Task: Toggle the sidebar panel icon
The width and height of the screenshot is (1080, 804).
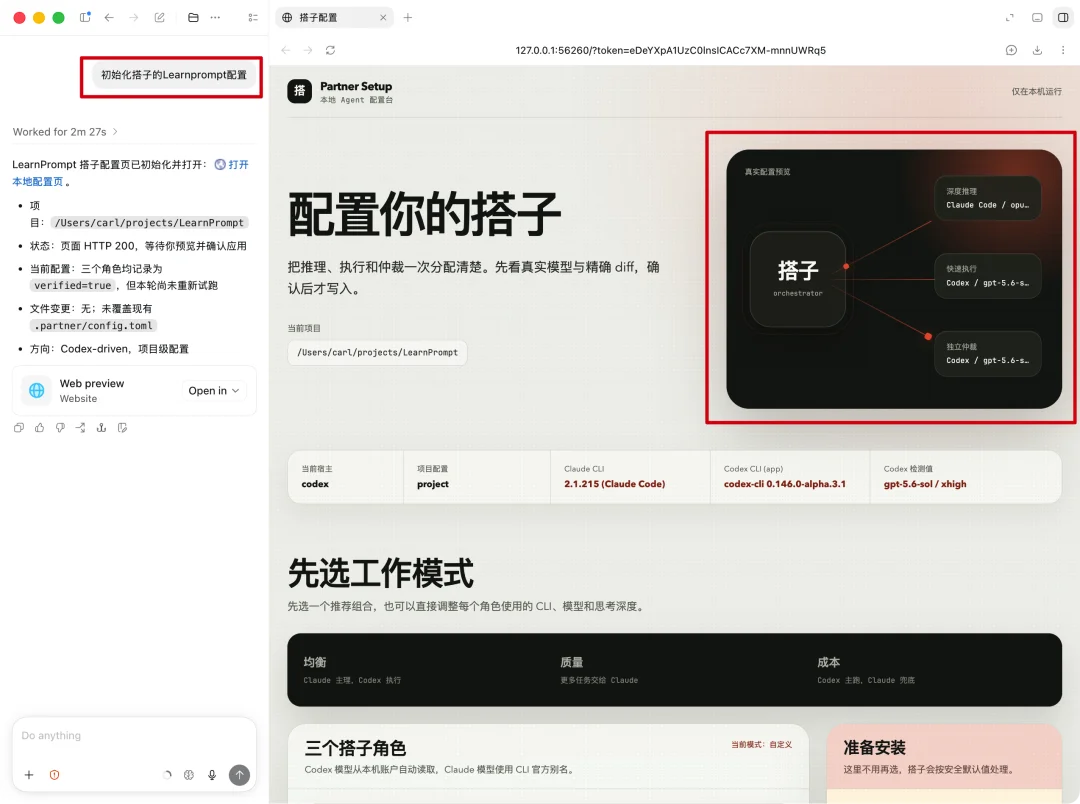Action: click(x=85, y=17)
